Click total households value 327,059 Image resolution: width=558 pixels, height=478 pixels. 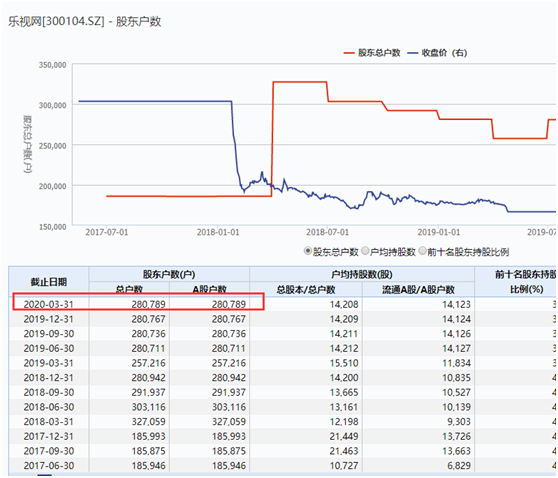tap(148, 421)
